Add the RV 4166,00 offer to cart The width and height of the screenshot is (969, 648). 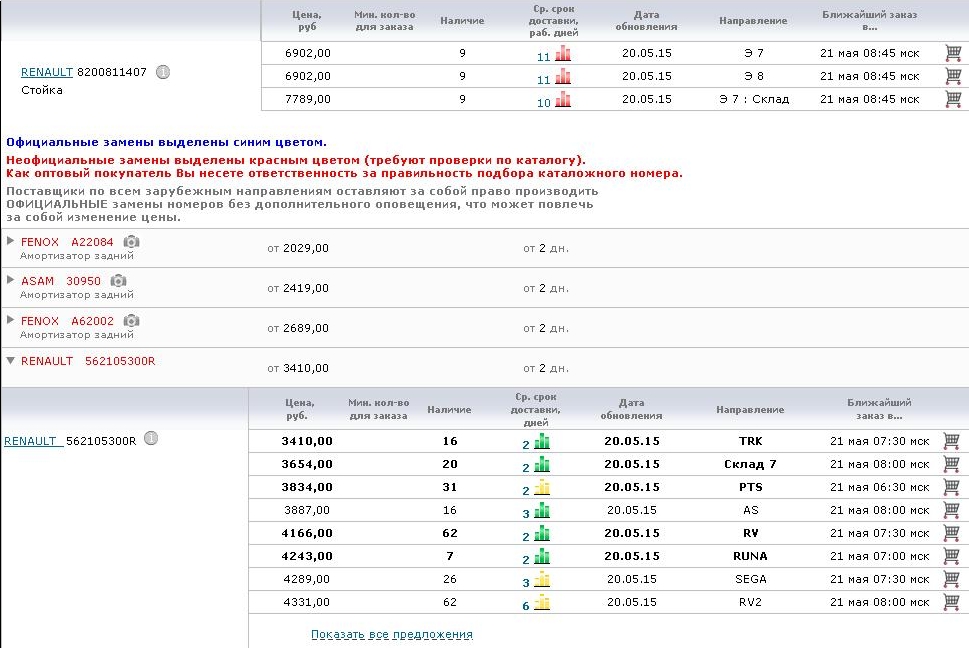click(x=951, y=533)
